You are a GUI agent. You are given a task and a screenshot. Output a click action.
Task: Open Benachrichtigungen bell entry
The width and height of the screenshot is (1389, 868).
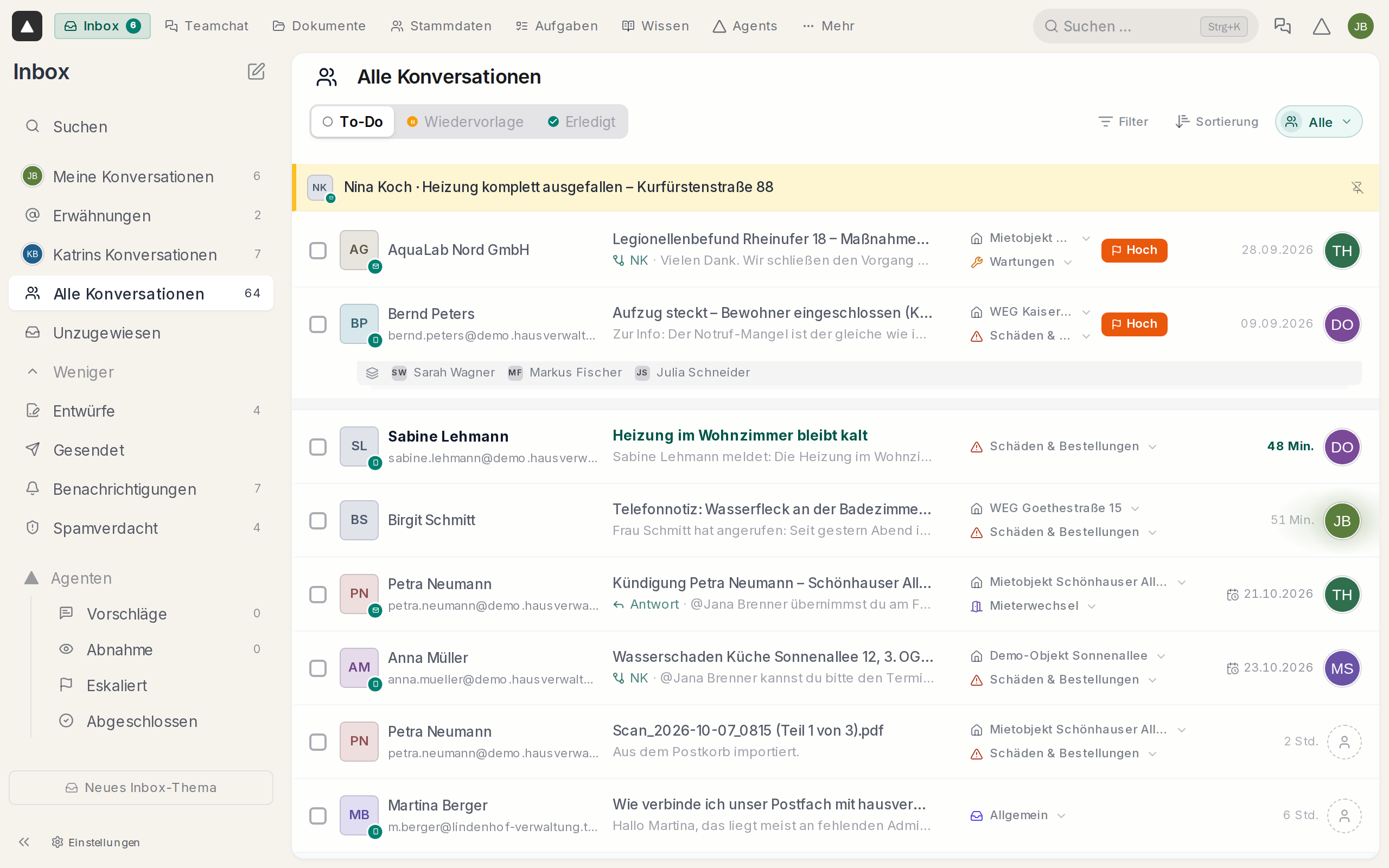(x=141, y=489)
